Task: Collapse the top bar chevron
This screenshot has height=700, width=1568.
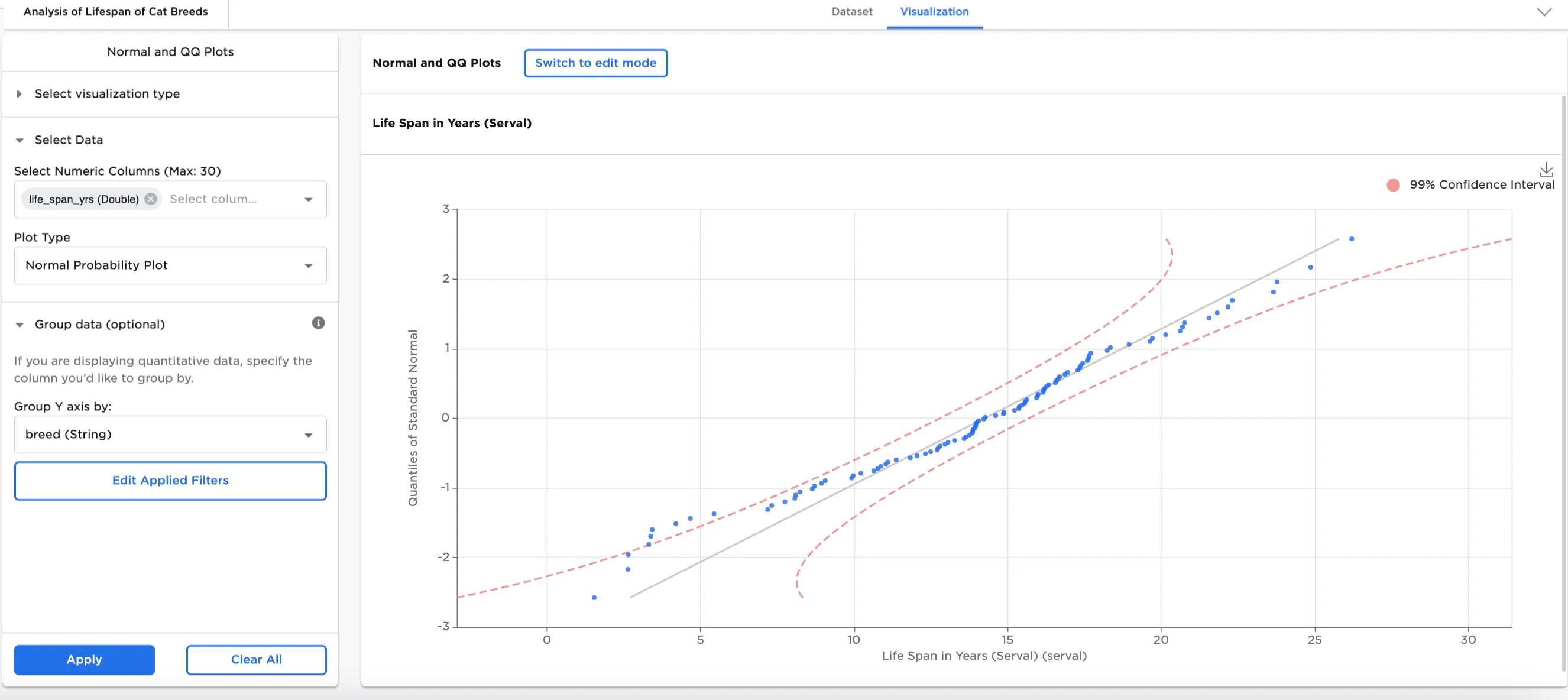Action: [1544, 12]
